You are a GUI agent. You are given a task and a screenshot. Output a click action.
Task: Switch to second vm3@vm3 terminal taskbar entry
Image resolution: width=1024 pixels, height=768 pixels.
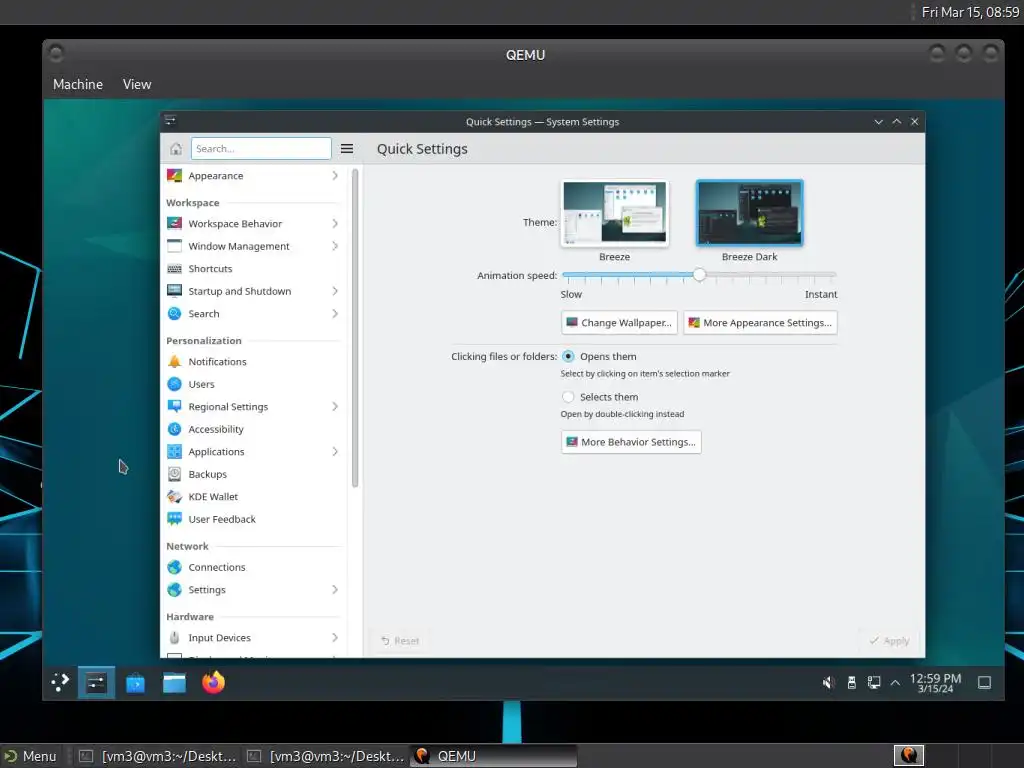coord(325,756)
